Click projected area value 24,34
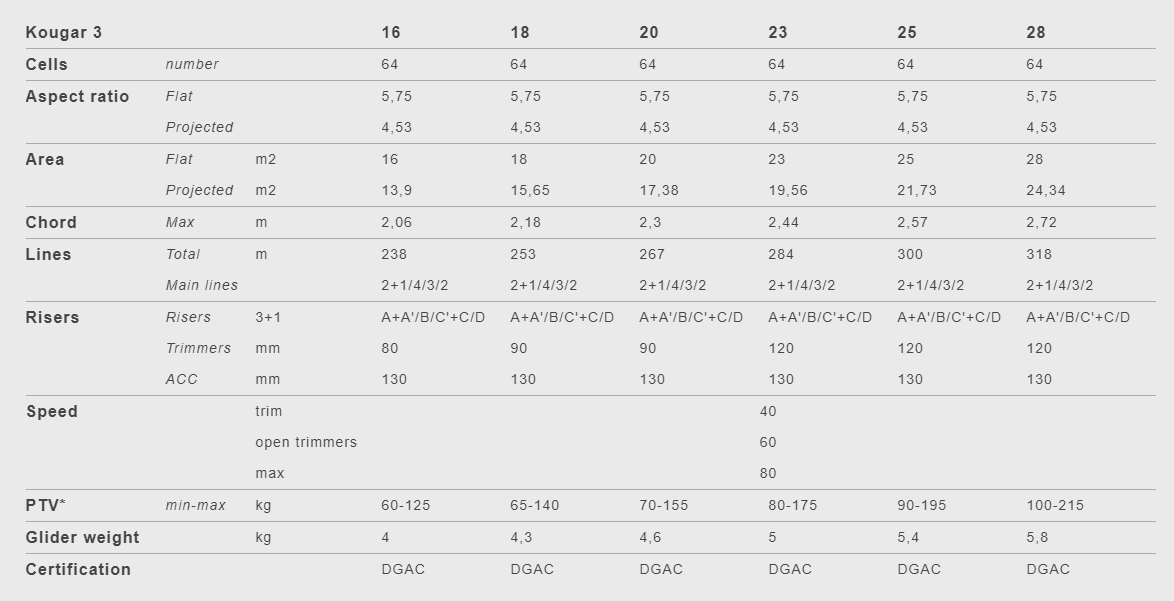The image size is (1174, 601). (1046, 191)
